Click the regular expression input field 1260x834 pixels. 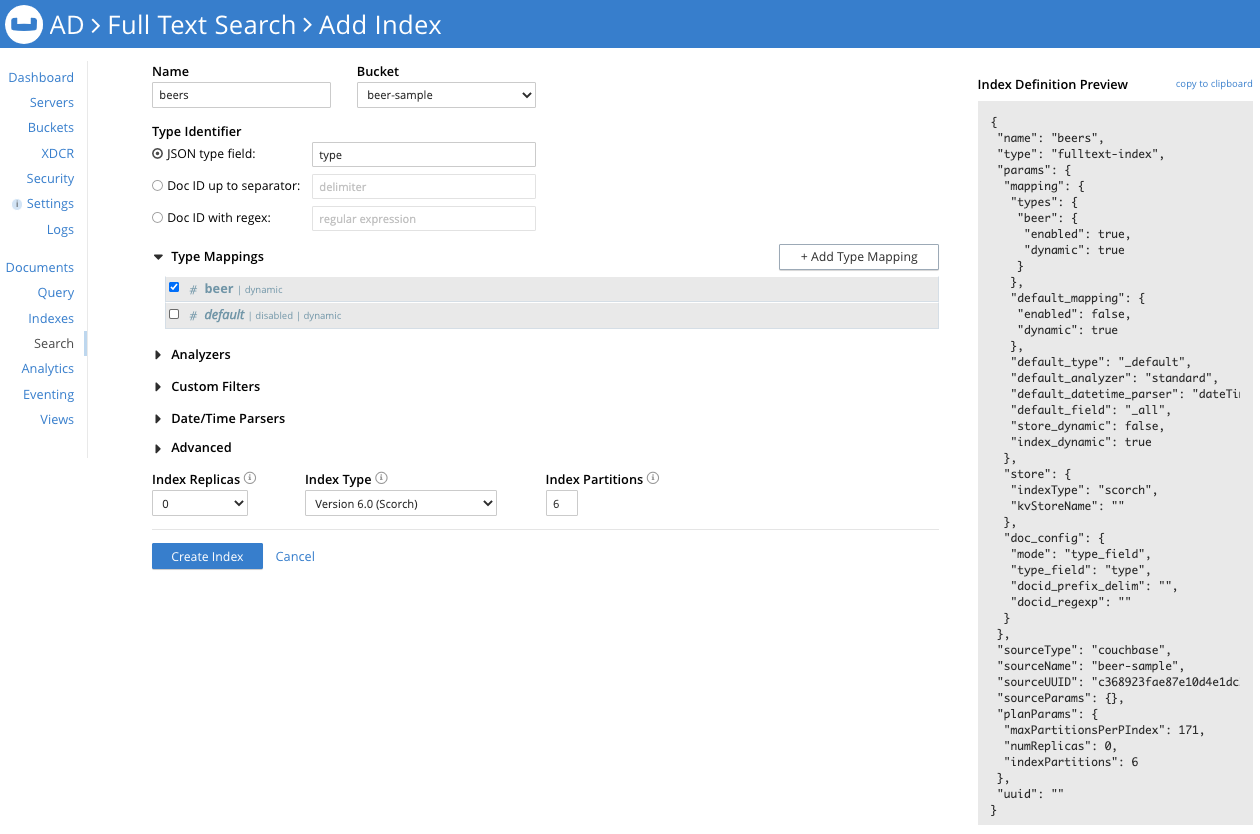[424, 218]
